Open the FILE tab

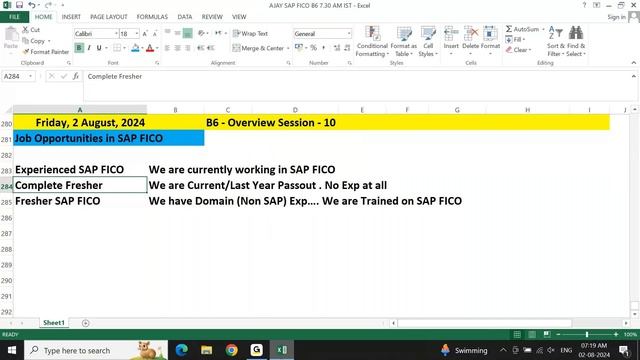tap(14, 17)
